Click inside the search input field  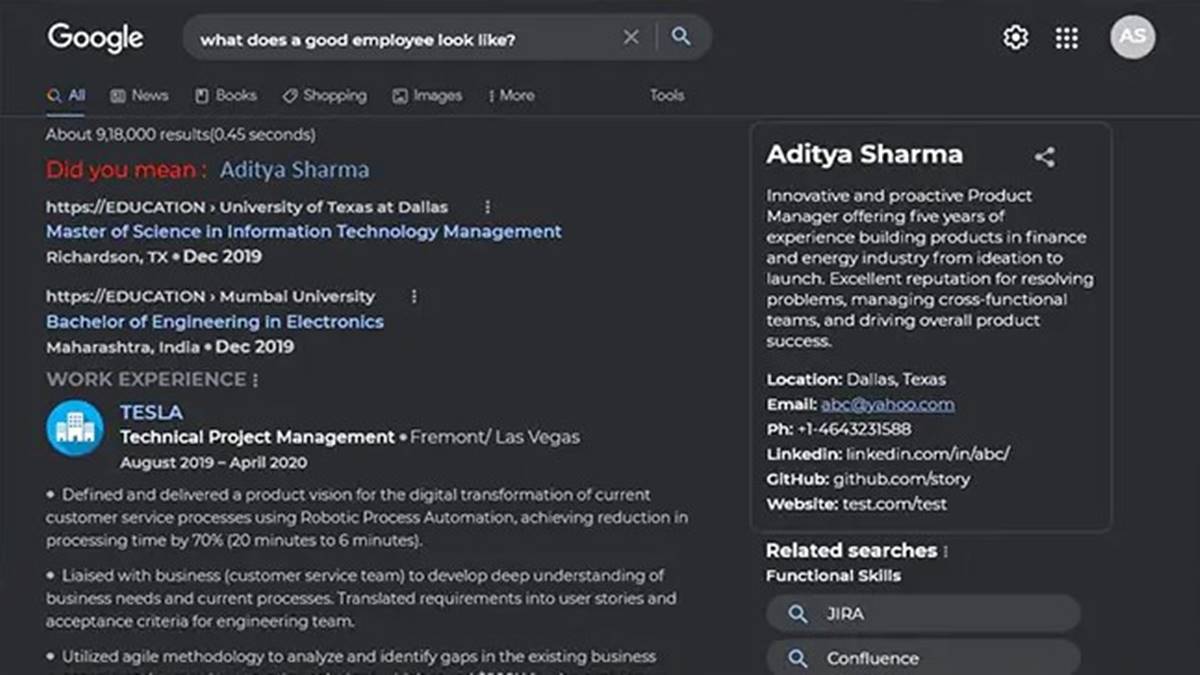pos(400,36)
